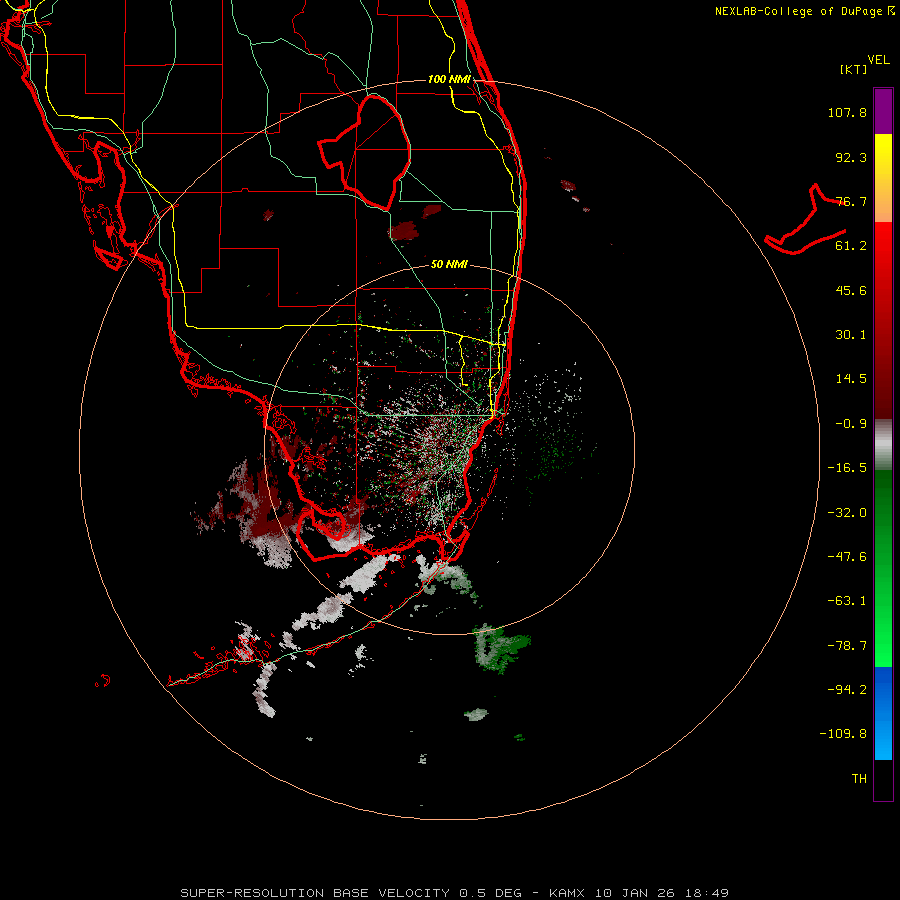Click the purple segment of color bar
Screen dimensions: 900x900
883,111
